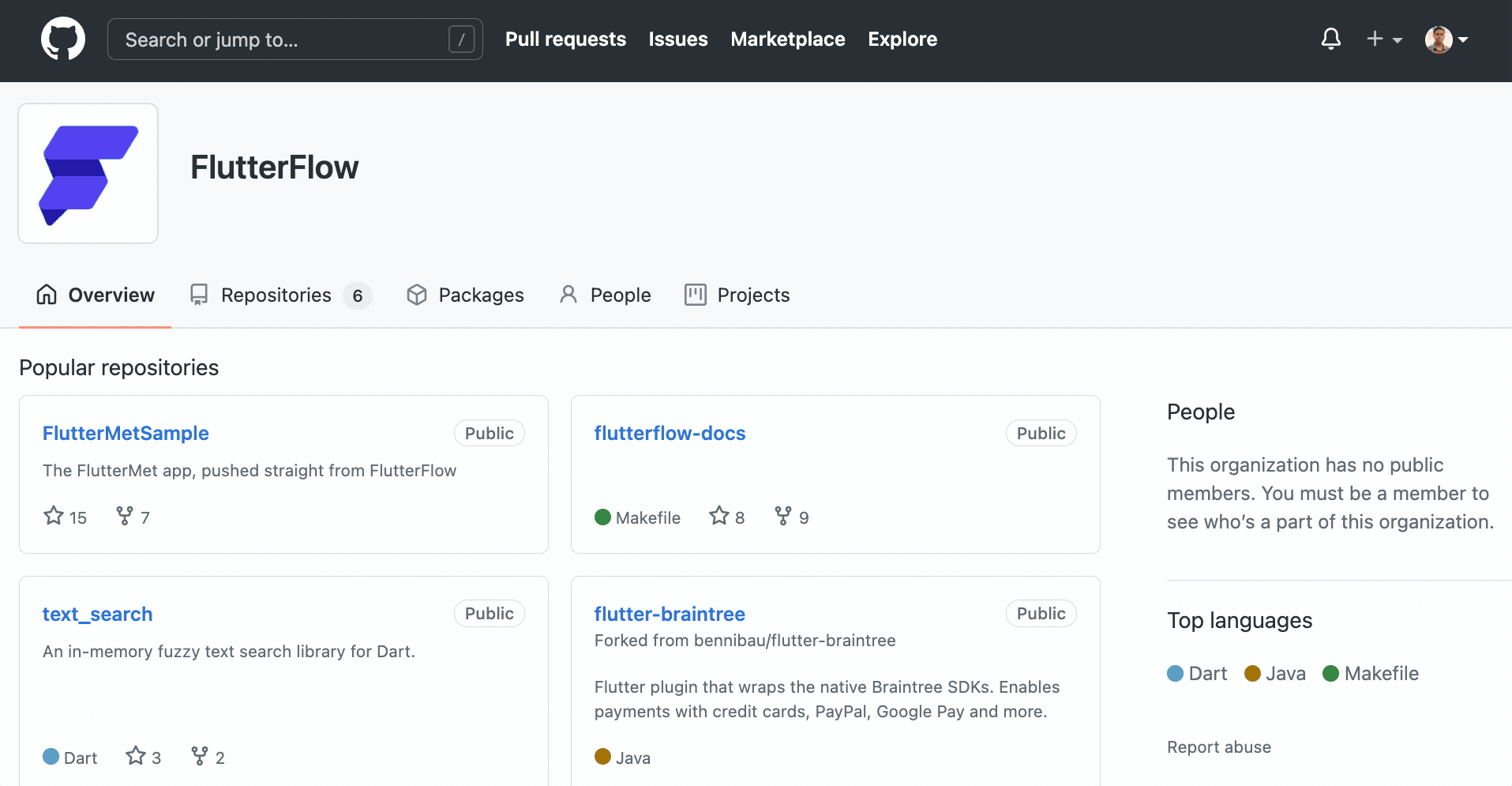The height and width of the screenshot is (786, 1512).
Task: Open the Projects tab
Action: [x=737, y=295]
